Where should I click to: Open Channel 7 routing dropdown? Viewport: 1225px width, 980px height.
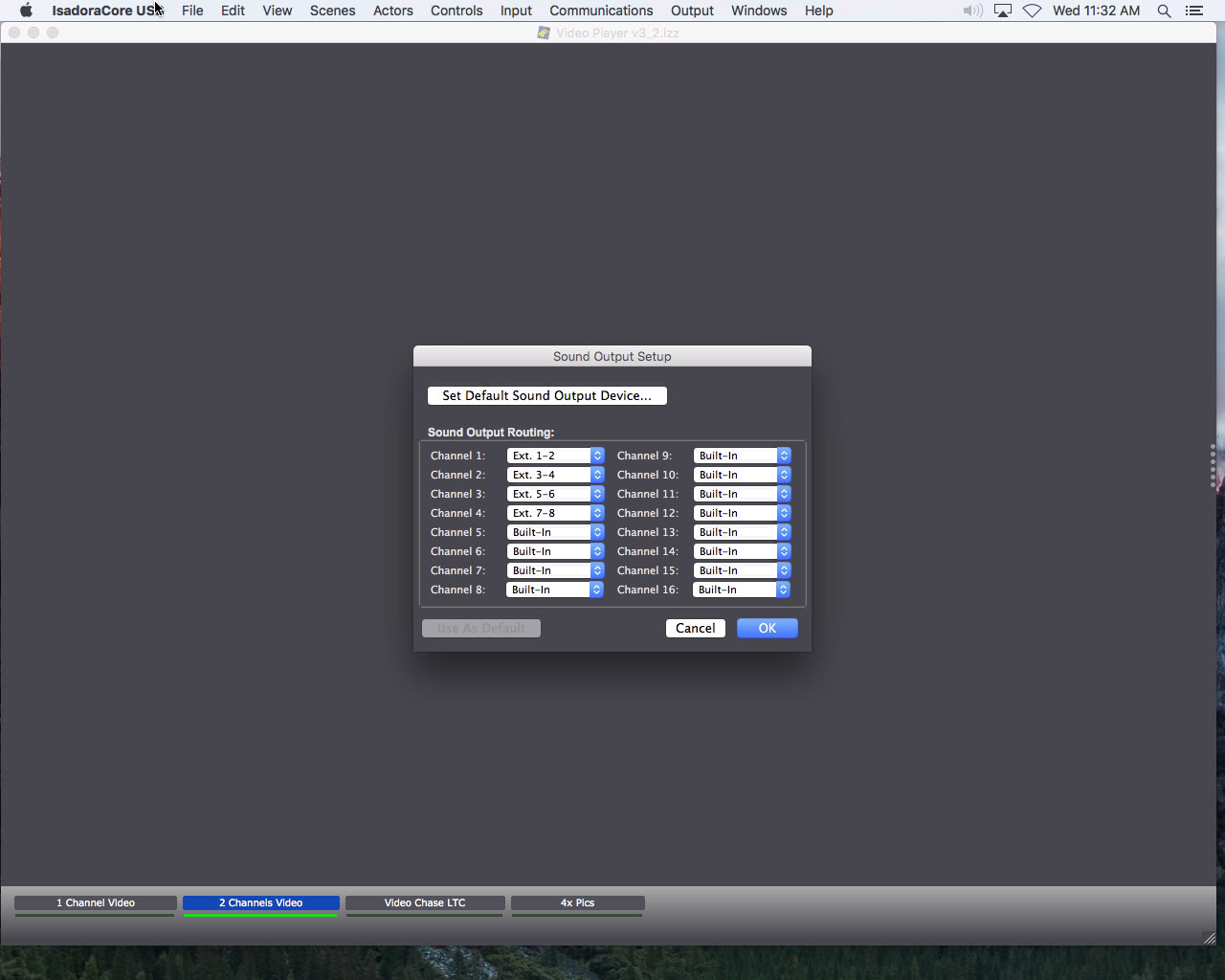pos(555,570)
